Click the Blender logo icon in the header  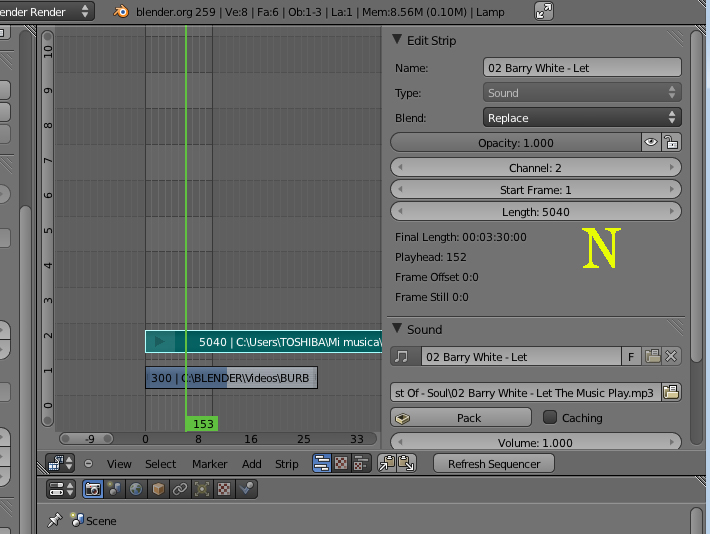click(121, 11)
